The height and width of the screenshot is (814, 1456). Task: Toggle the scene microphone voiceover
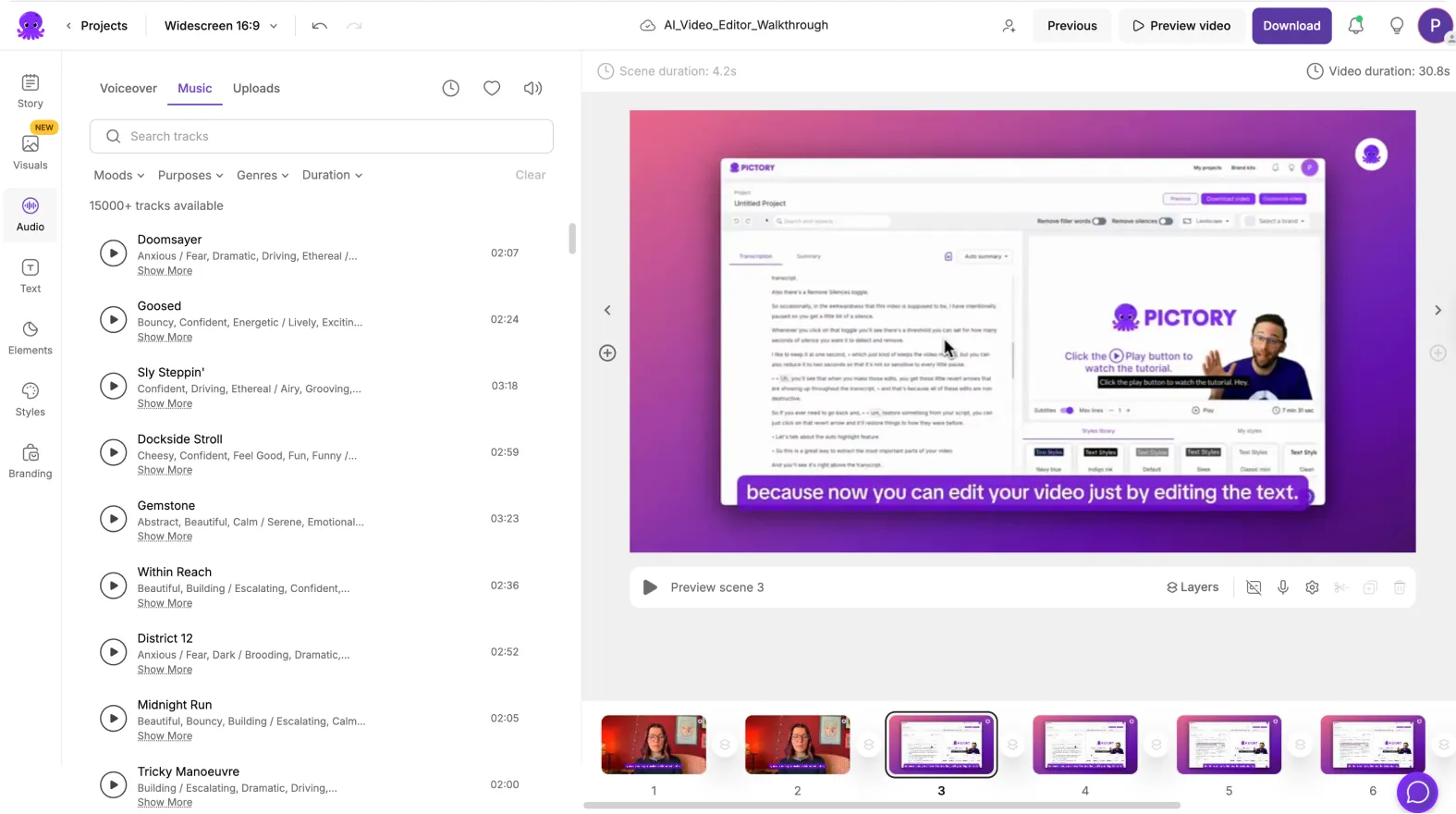pyautogui.click(x=1283, y=587)
